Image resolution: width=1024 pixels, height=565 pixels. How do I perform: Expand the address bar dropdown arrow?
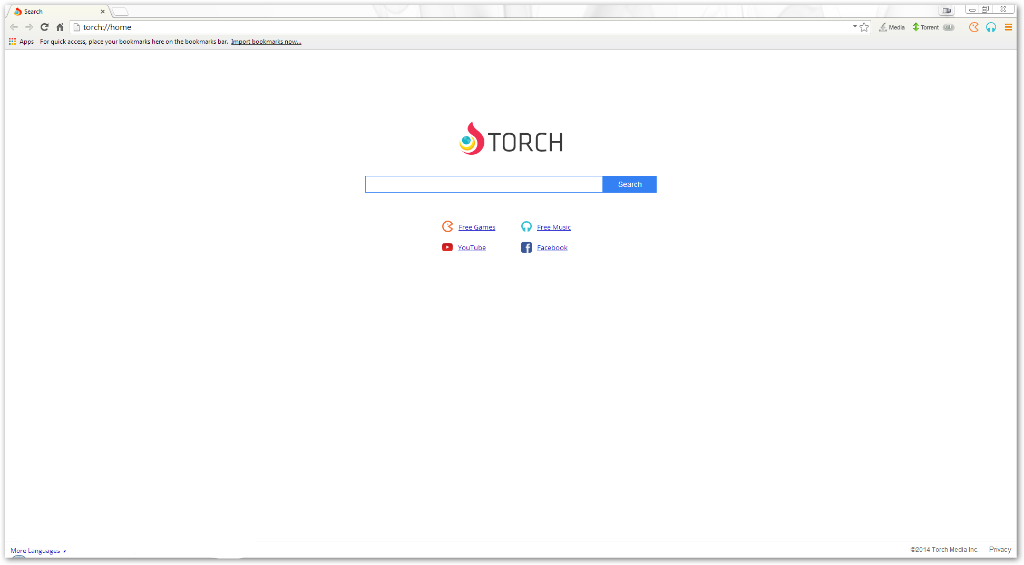pyautogui.click(x=854, y=27)
